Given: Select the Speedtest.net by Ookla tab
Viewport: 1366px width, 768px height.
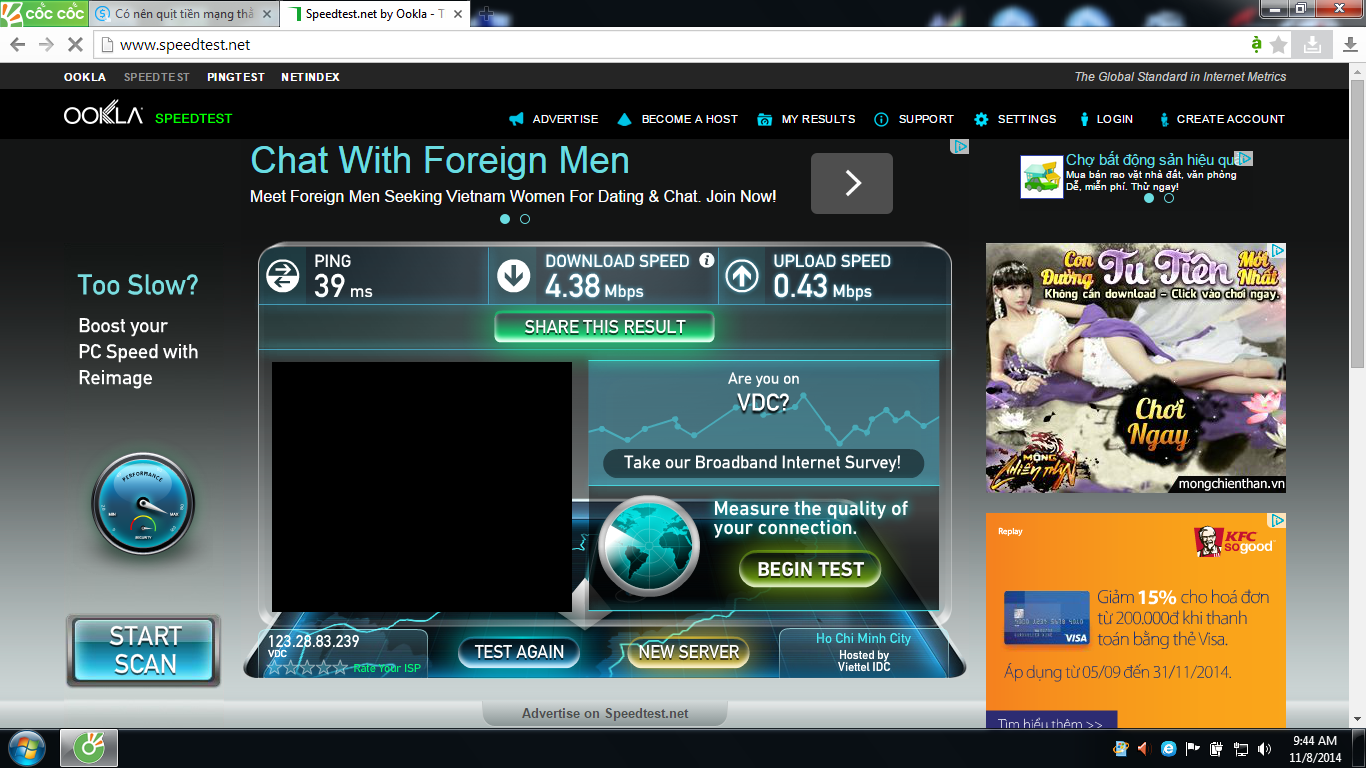Looking at the screenshot, I should tap(375, 14).
